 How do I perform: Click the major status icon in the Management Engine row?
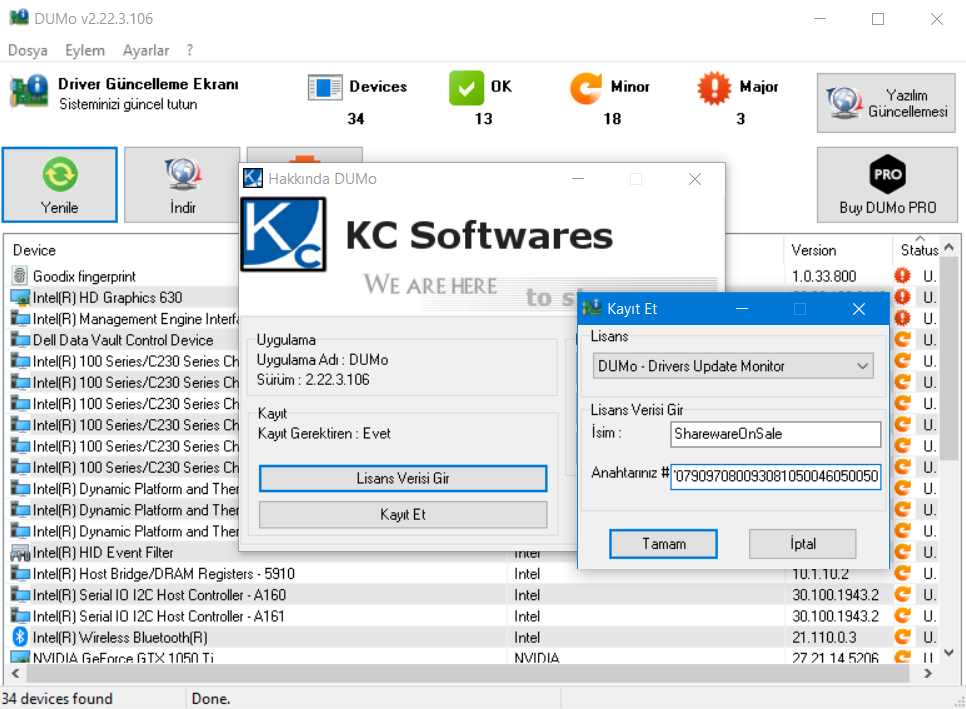pos(903,318)
